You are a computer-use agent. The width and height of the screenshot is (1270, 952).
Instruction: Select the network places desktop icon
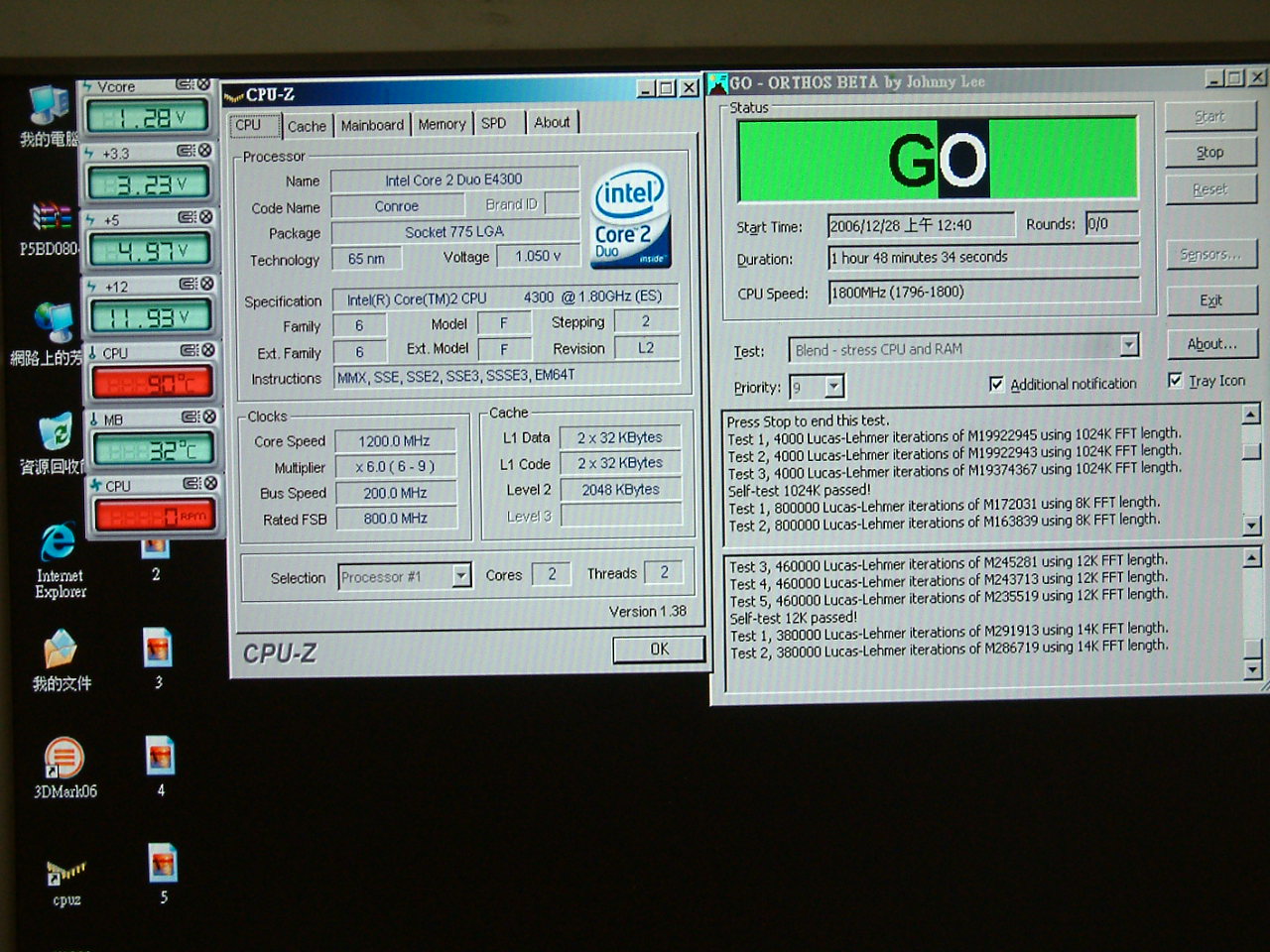coord(48,335)
